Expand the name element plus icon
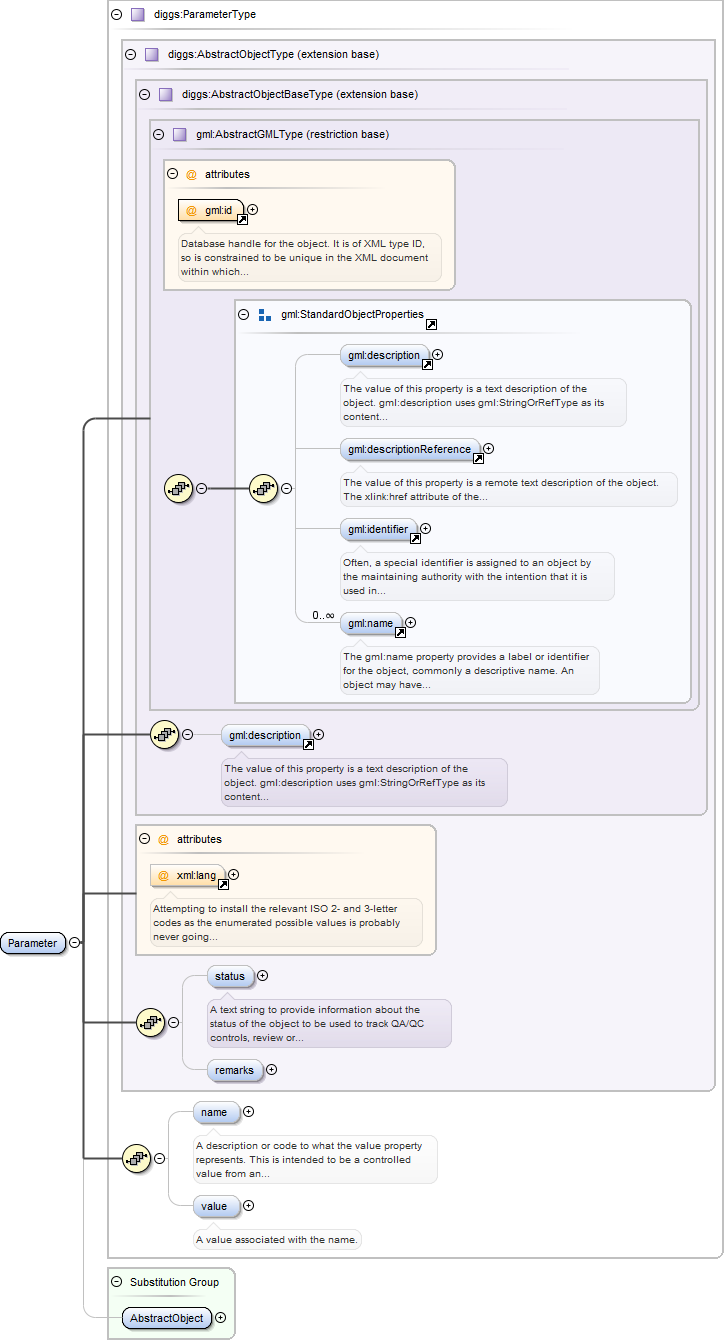Screen dimensions: 725x1341 tap(249, 1111)
